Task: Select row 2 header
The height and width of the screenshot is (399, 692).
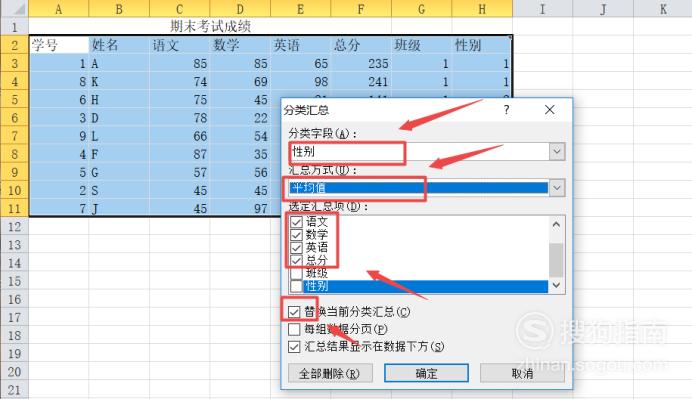Action: pos(15,45)
